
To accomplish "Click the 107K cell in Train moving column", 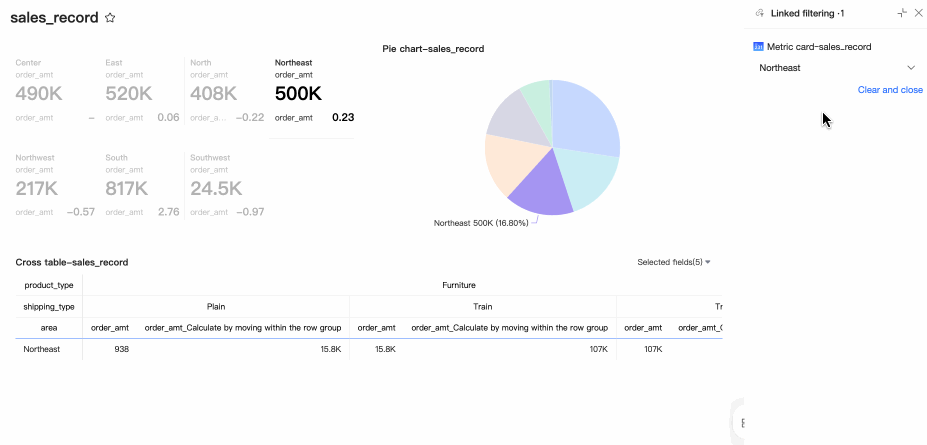I will click(599, 349).
